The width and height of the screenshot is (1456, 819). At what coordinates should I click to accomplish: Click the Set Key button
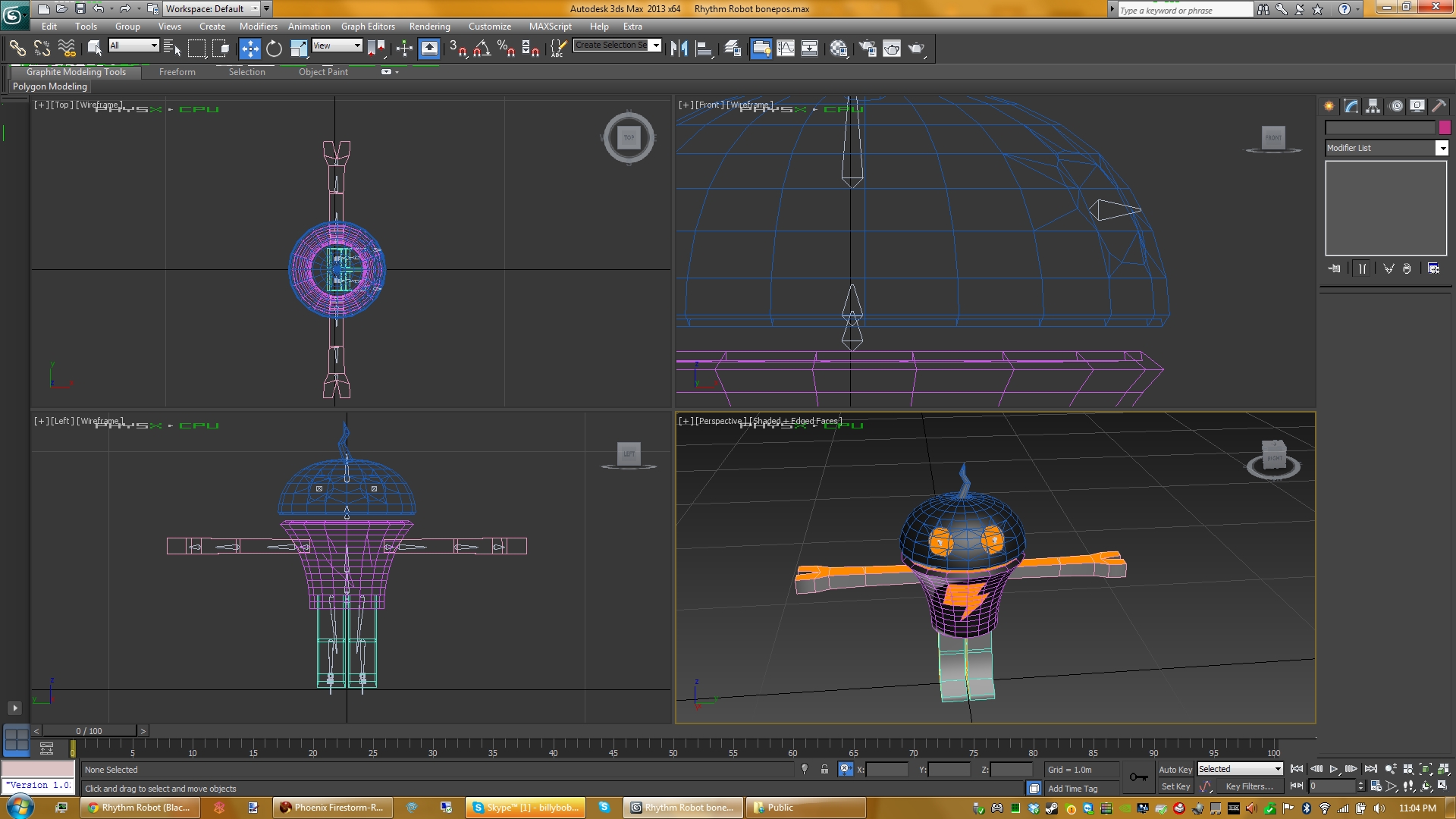click(x=1175, y=786)
